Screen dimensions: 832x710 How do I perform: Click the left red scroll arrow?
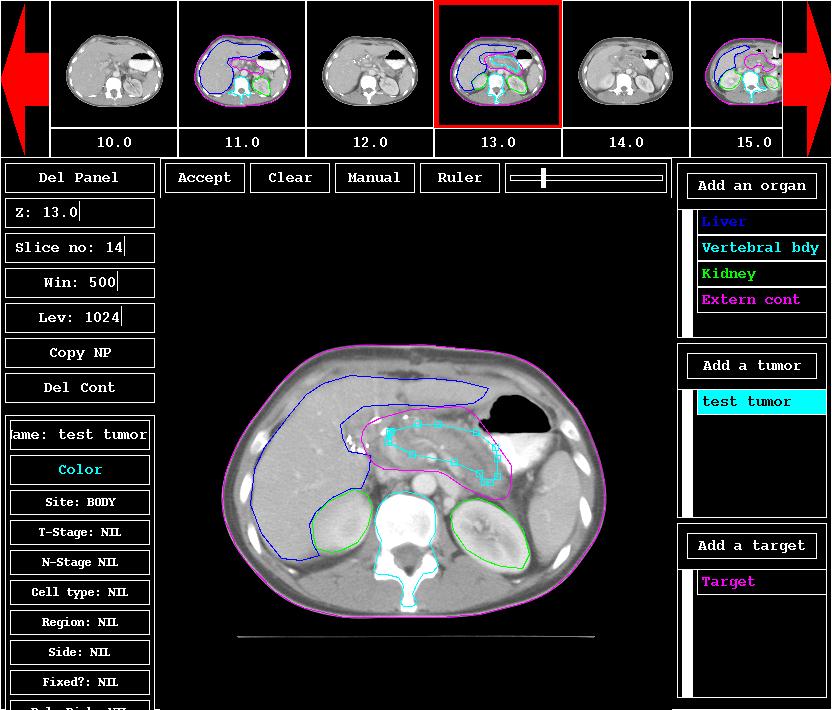(x=25, y=78)
